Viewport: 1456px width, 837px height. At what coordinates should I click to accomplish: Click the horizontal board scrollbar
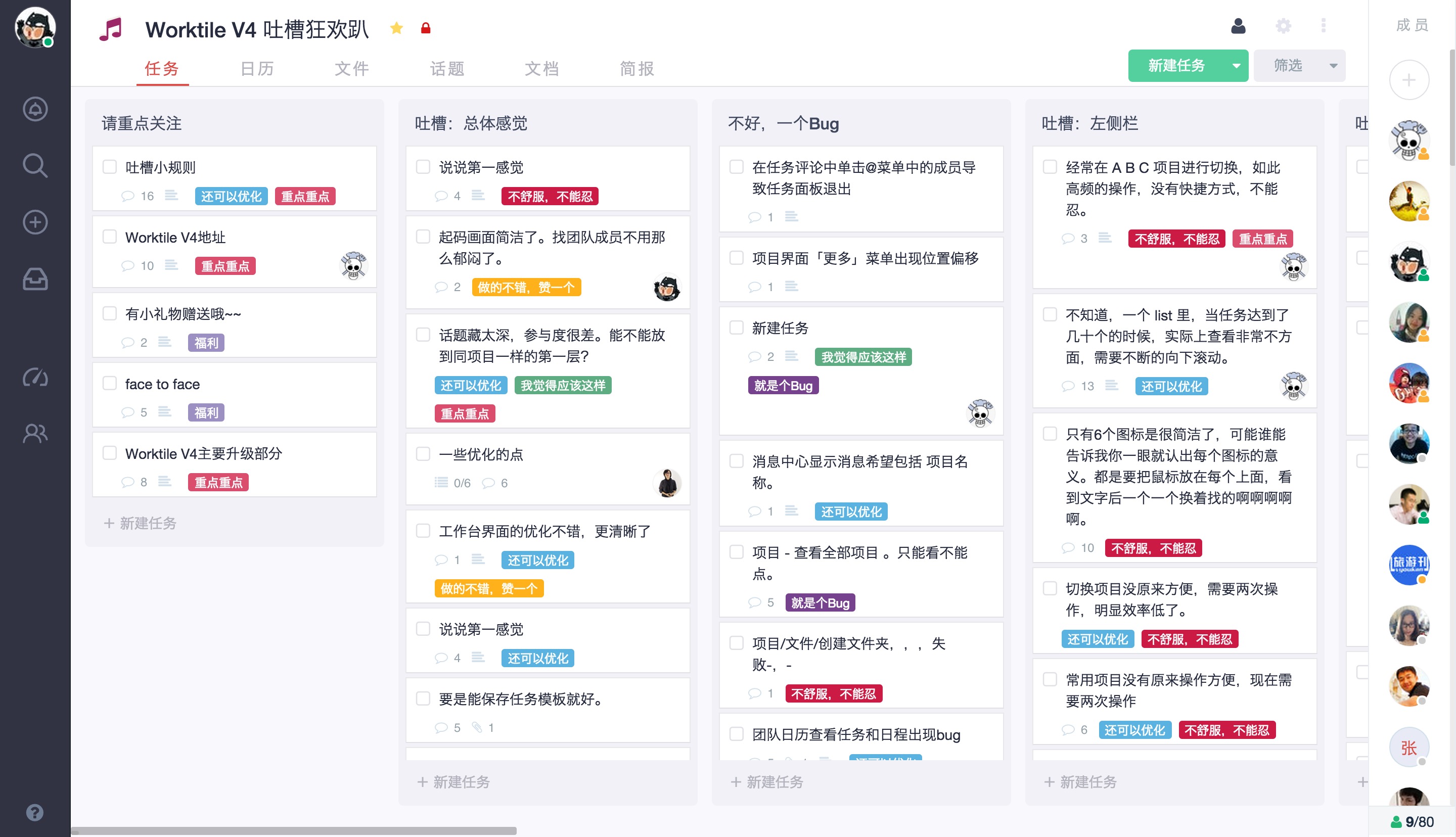click(293, 830)
